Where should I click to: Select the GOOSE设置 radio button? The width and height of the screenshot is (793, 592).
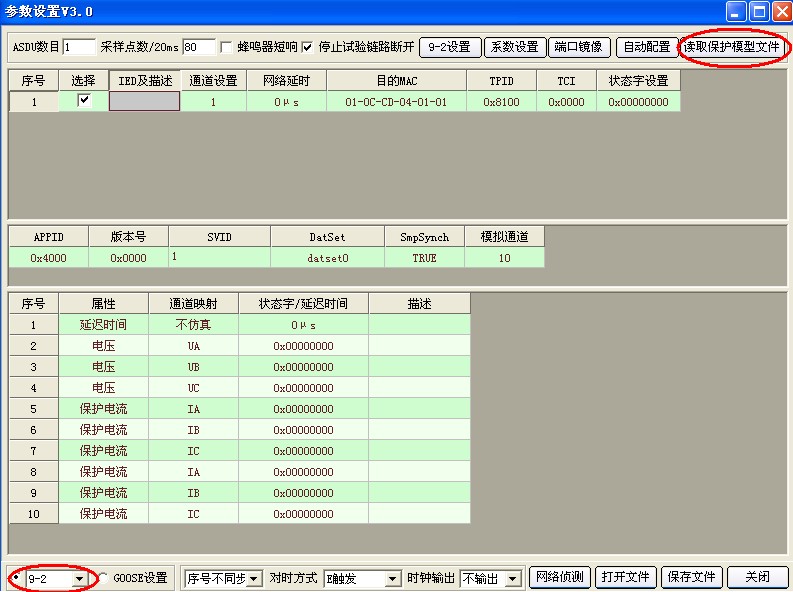103,578
